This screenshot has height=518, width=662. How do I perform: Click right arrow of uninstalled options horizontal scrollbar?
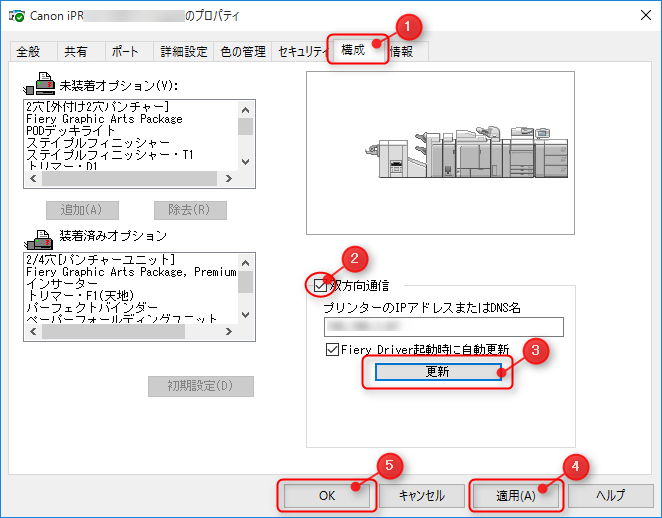tap(228, 179)
